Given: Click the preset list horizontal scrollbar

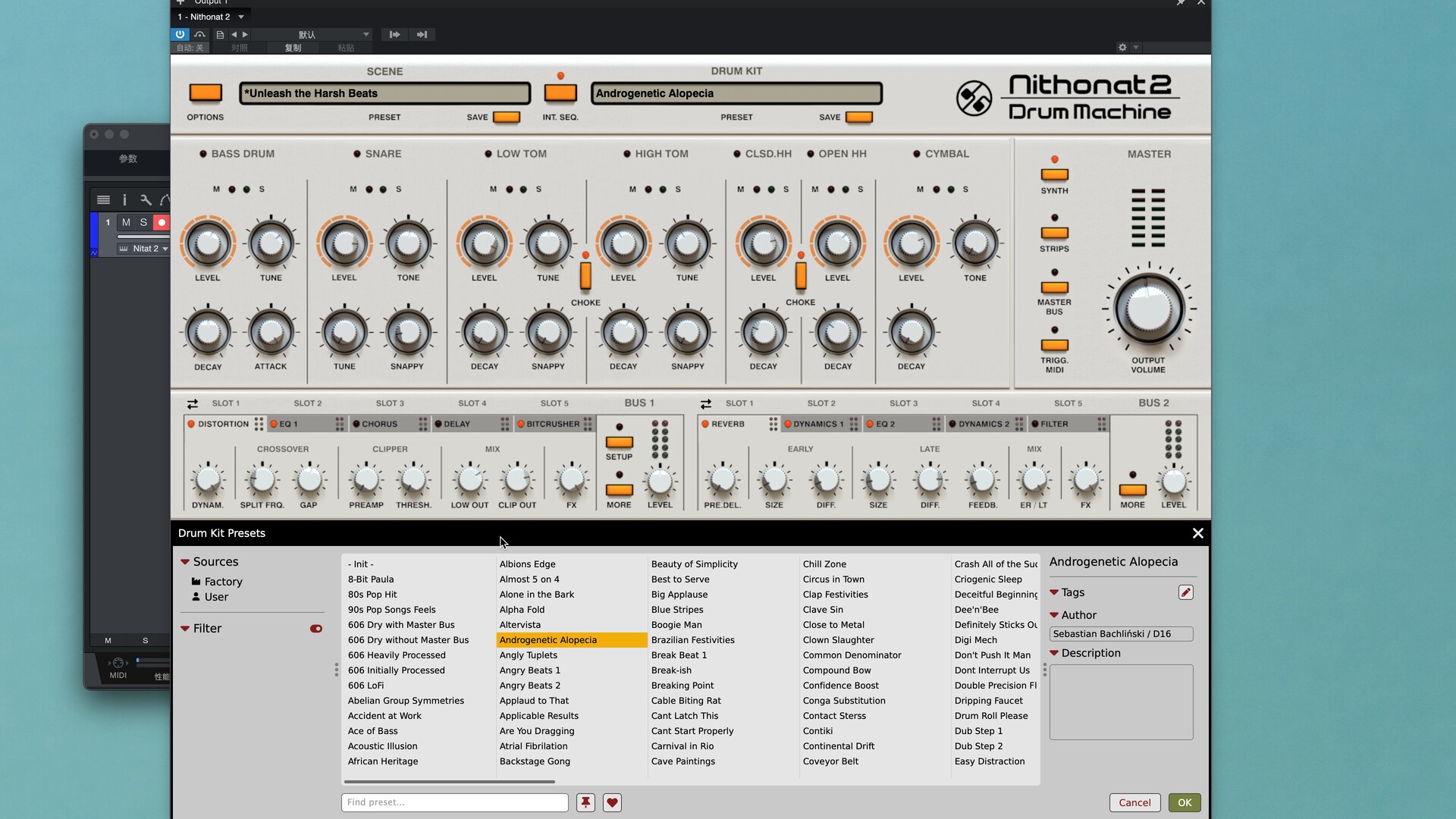Looking at the screenshot, I should coord(449,781).
